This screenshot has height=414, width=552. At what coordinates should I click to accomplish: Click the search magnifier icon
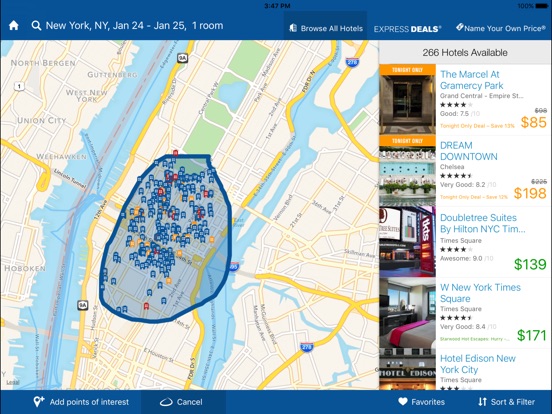pyautogui.click(x=36, y=26)
